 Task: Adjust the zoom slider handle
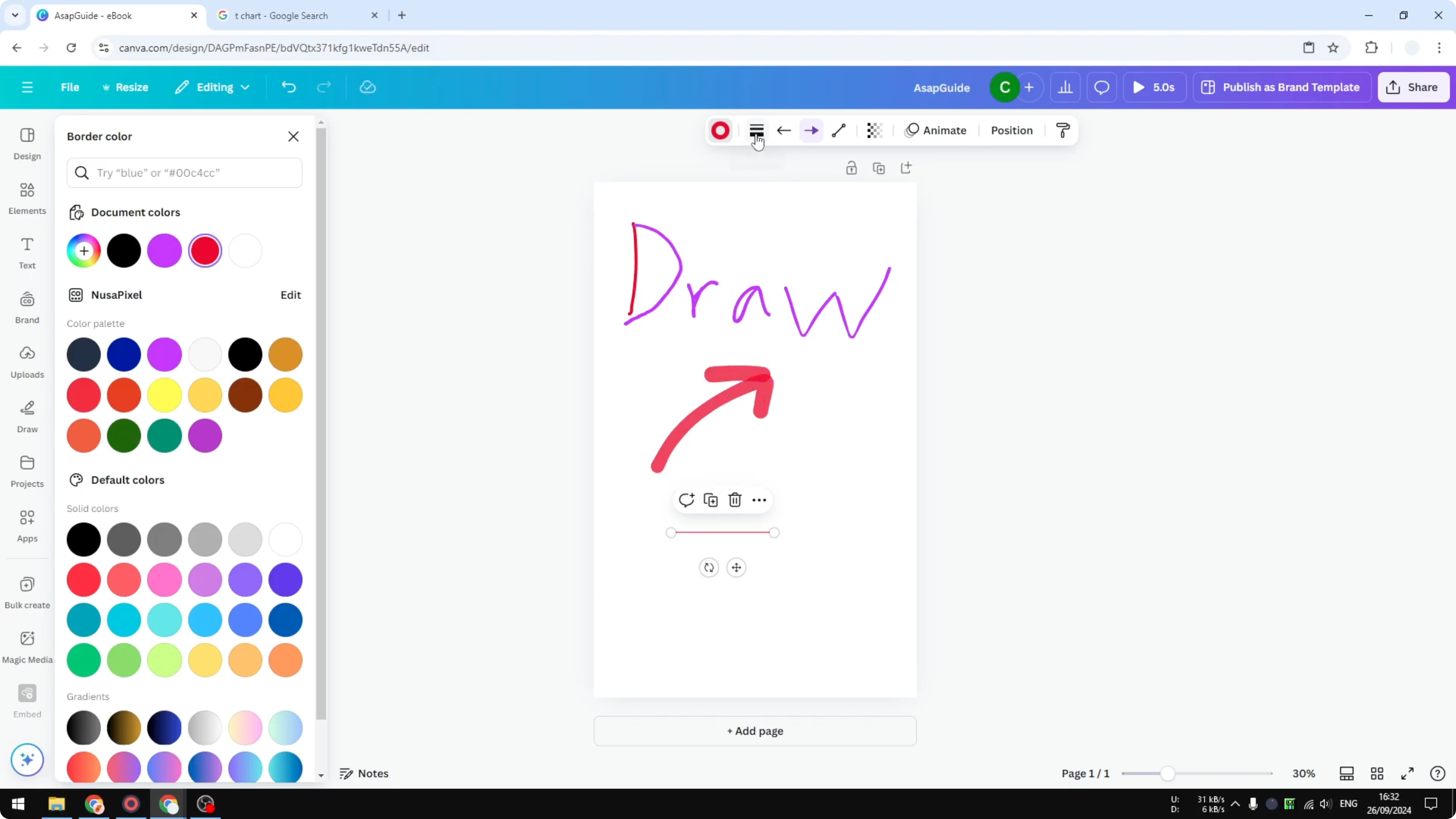1167,773
